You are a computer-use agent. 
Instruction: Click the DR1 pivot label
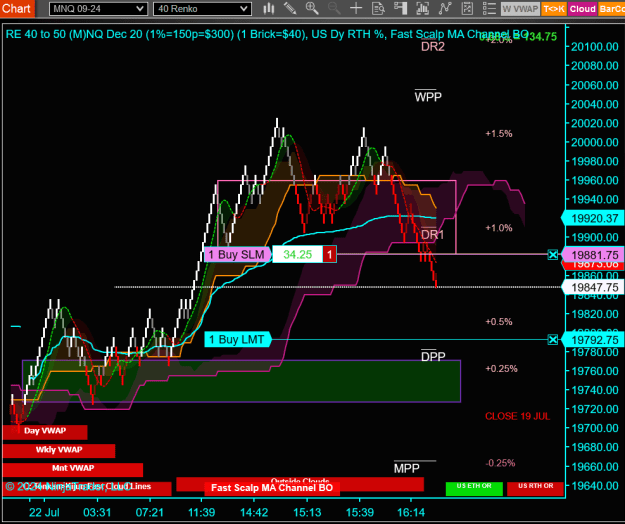432,235
